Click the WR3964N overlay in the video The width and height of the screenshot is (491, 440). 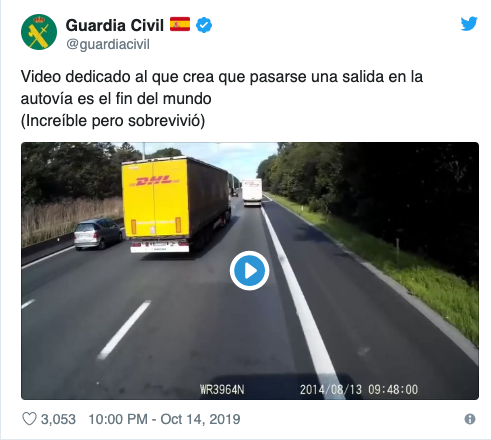tap(222, 389)
